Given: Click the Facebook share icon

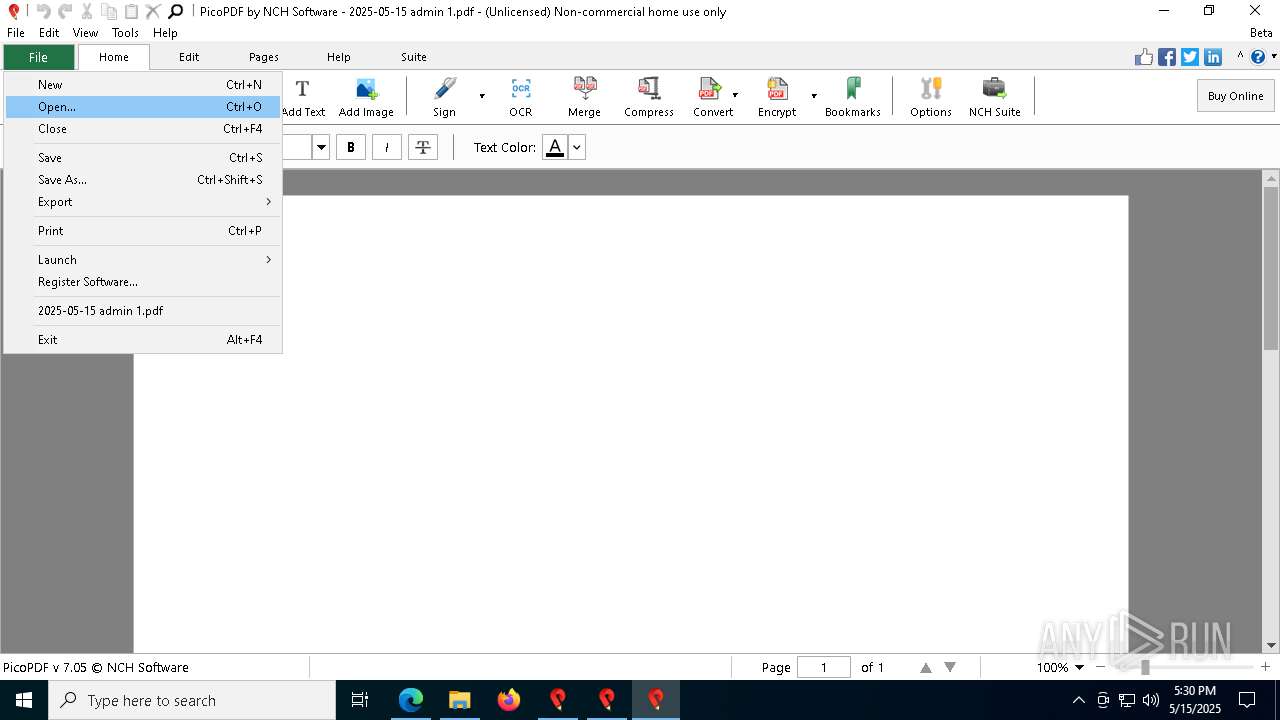Looking at the screenshot, I should pos(1167,57).
